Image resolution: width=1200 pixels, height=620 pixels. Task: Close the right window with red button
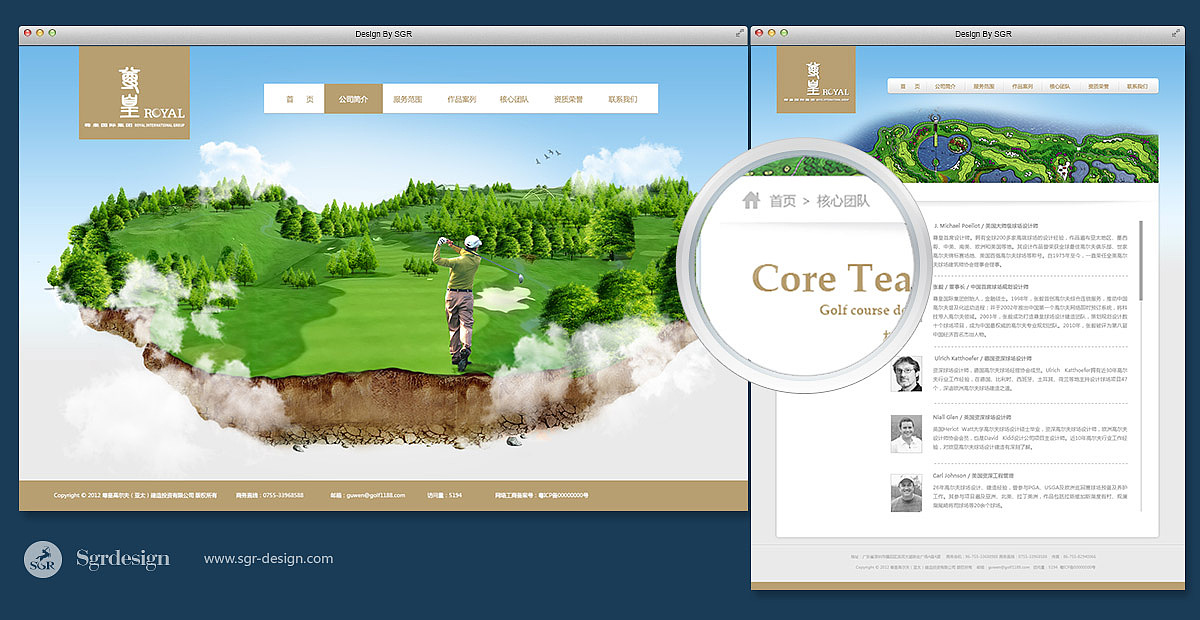click(x=759, y=33)
